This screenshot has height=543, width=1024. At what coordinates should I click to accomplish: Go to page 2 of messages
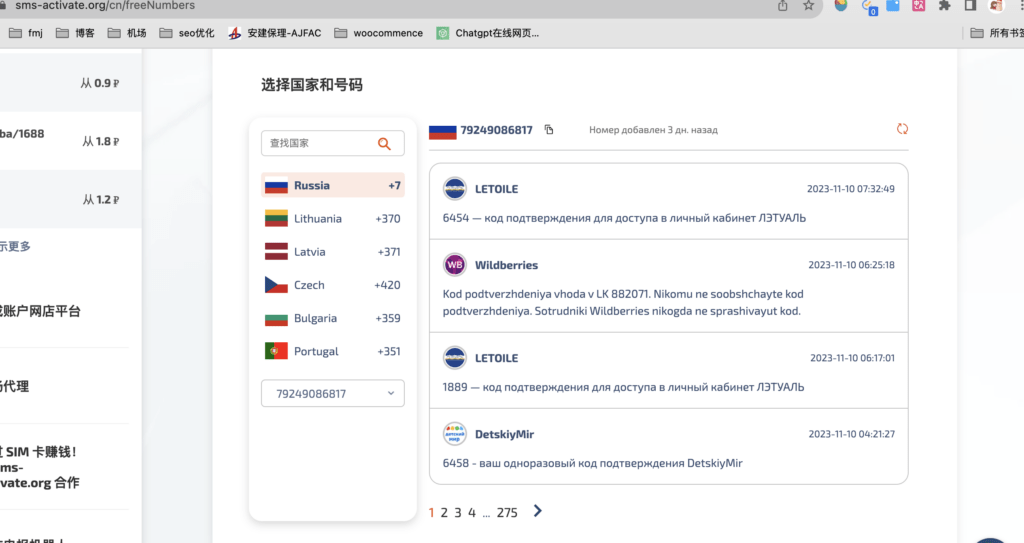(444, 512)
